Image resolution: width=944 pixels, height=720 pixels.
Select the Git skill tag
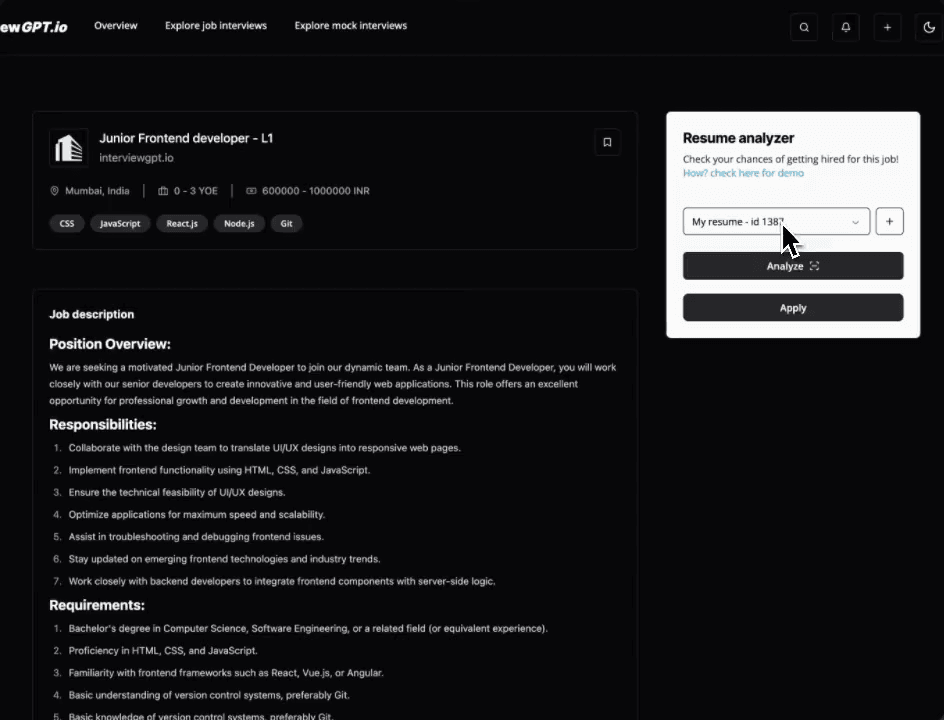[286, 224]
